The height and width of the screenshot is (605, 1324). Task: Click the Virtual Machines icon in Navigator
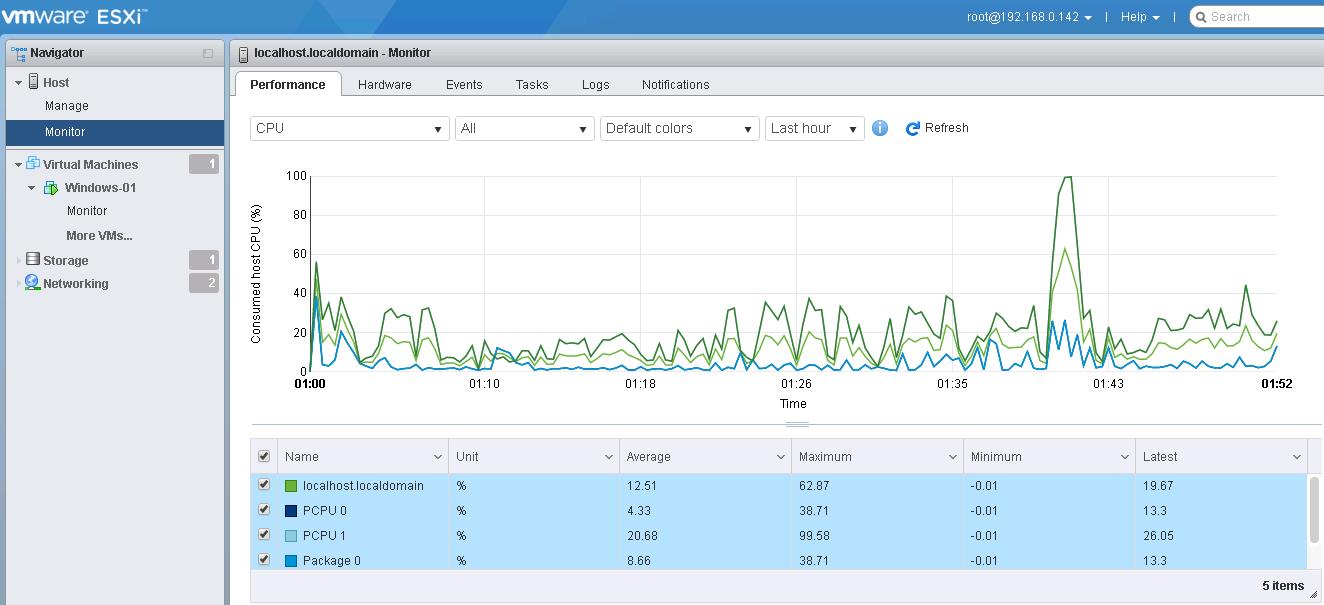point(33,164)
